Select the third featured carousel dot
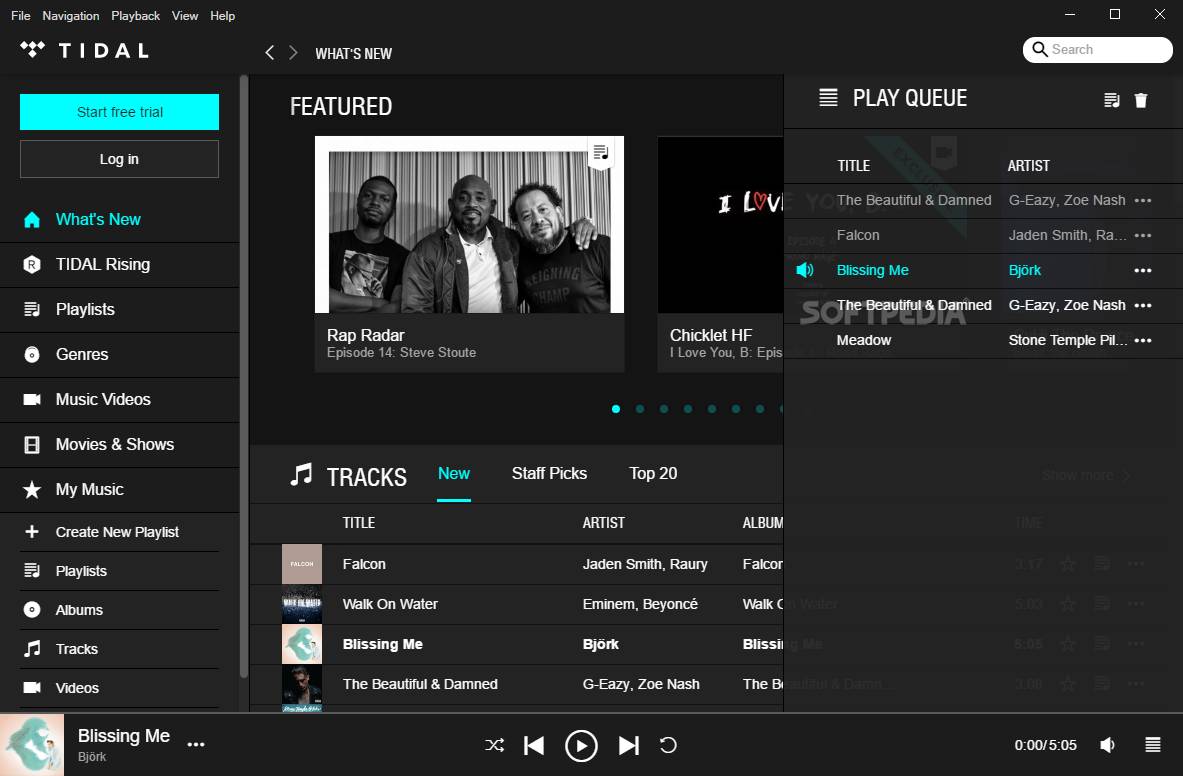The height and width of the screenshot is (776, 1183). 664,409
